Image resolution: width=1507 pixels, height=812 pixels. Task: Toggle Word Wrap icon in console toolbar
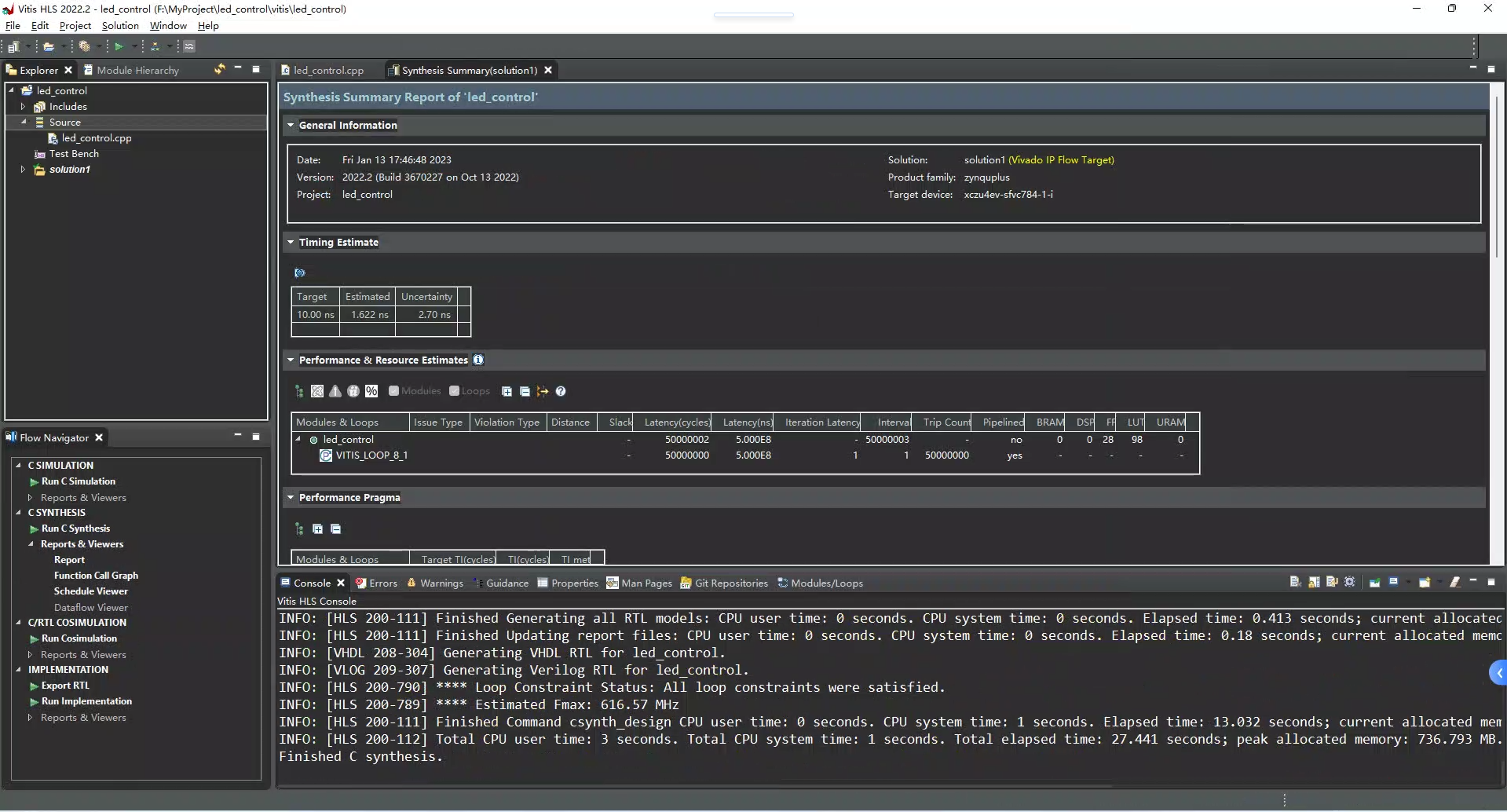pos(1332,582)
